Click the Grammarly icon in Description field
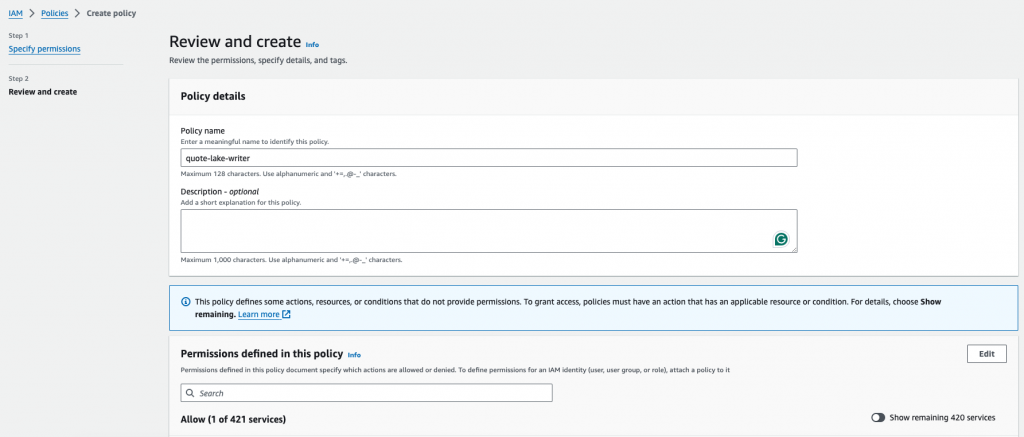Image resolution: width=1024 pixels, height=437 pixels. pos(781,239)
